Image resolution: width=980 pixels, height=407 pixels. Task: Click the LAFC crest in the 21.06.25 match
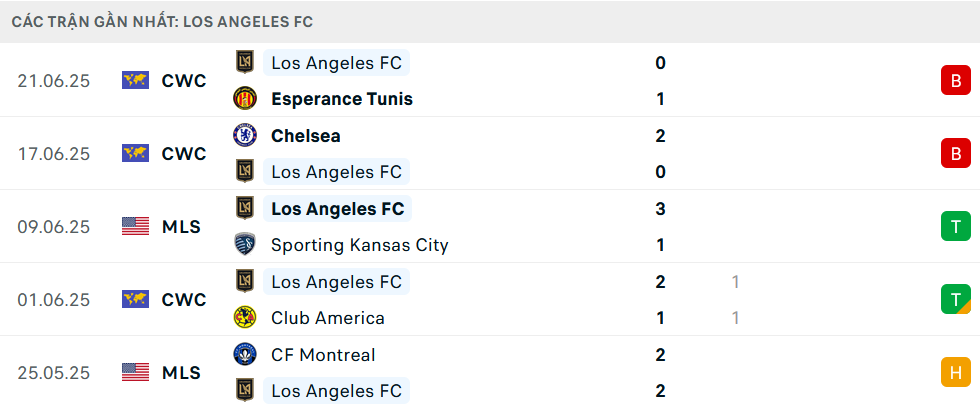click(x=245, y=62)
